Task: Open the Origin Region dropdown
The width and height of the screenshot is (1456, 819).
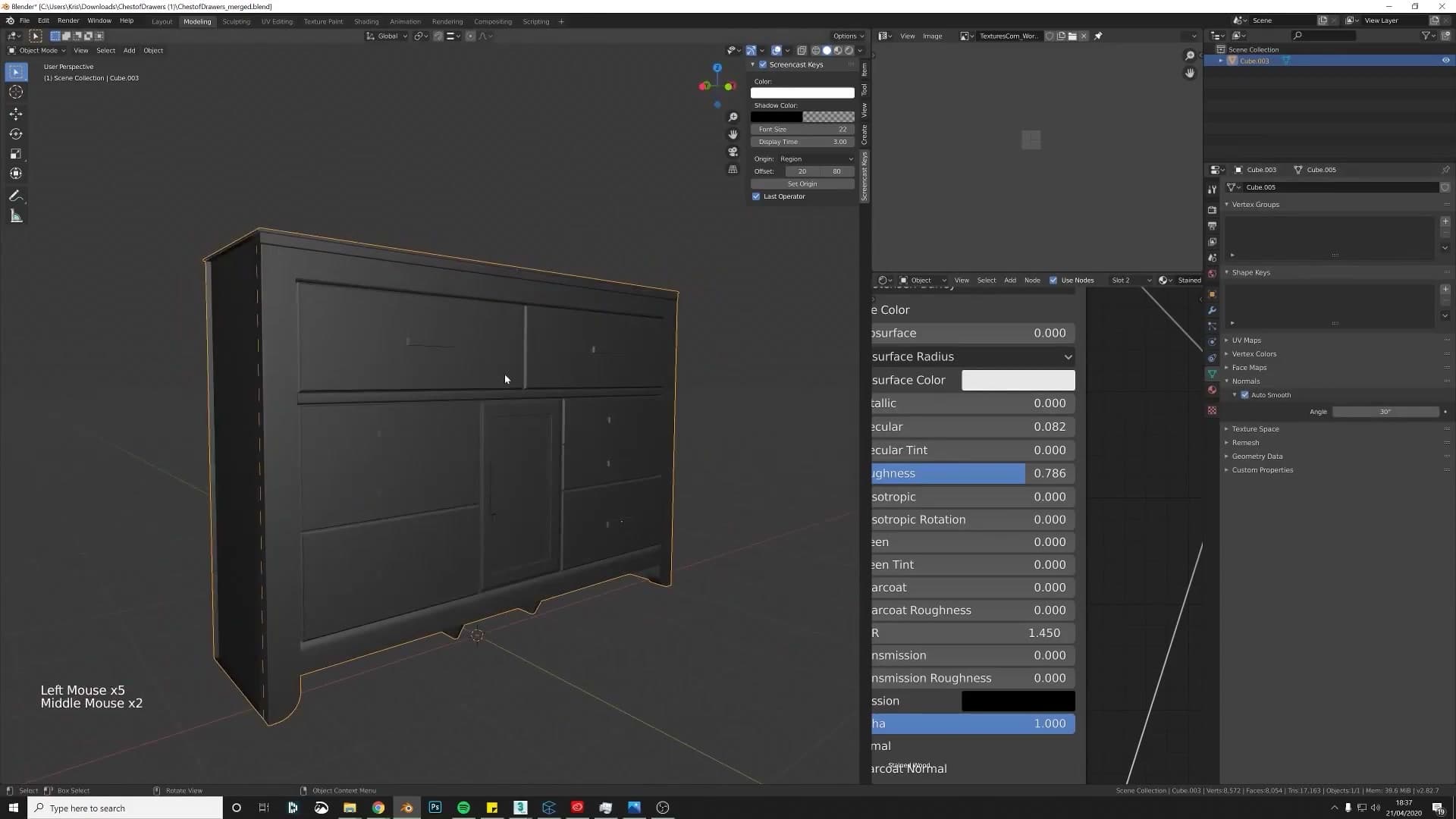Action: [816, 159]
